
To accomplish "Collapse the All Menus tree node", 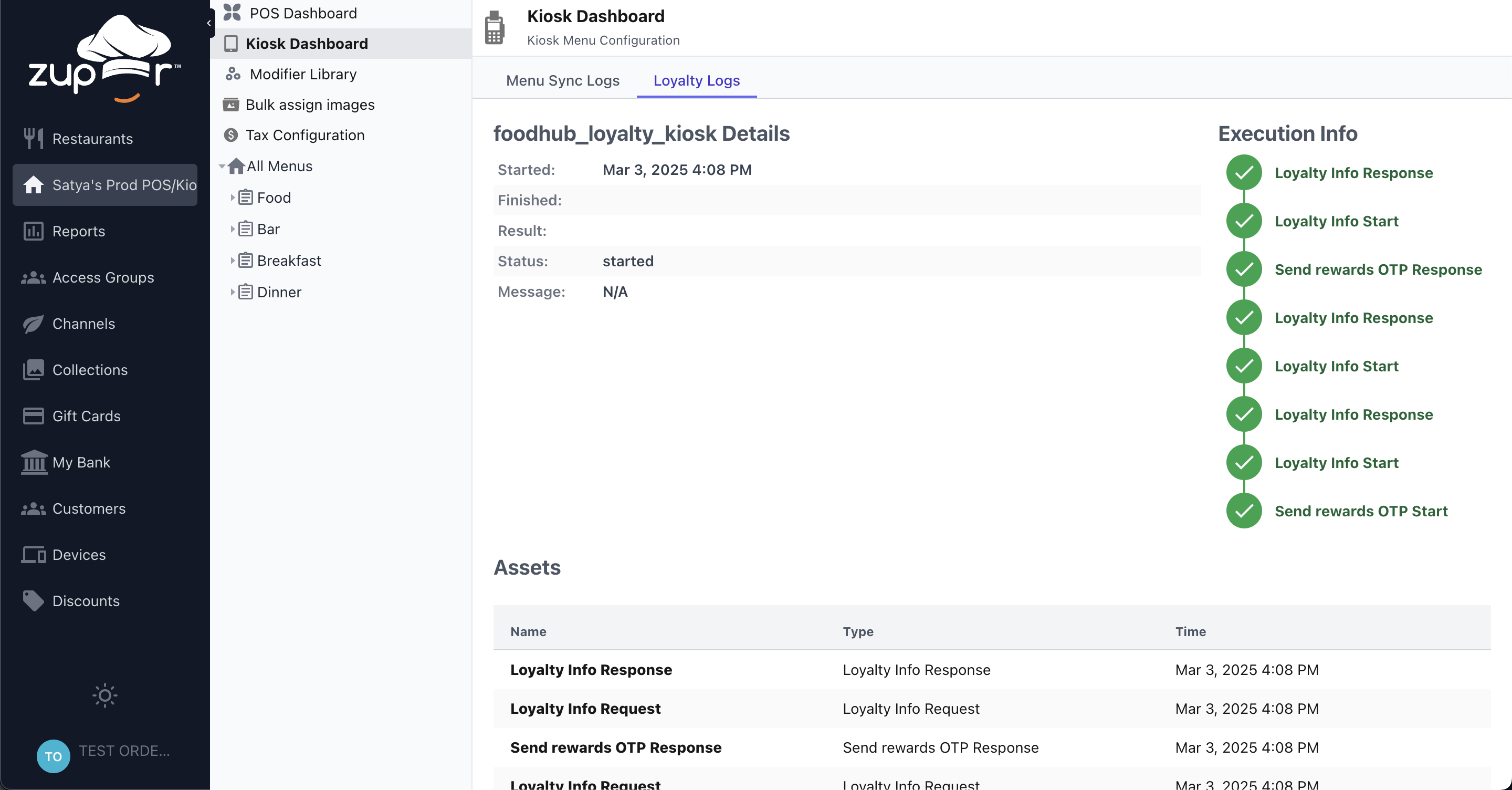I will click(x=222, y=166).
